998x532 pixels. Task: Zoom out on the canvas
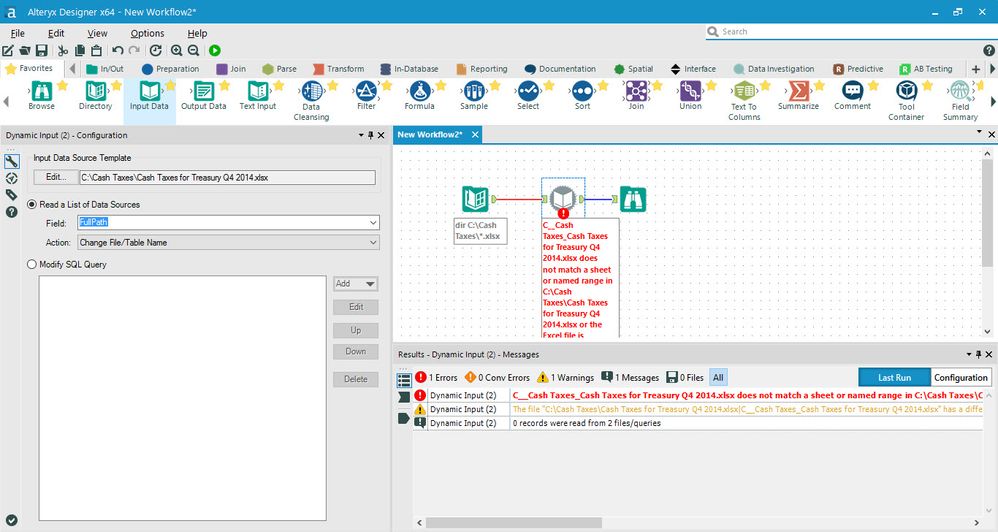click(x=193, y=50)
